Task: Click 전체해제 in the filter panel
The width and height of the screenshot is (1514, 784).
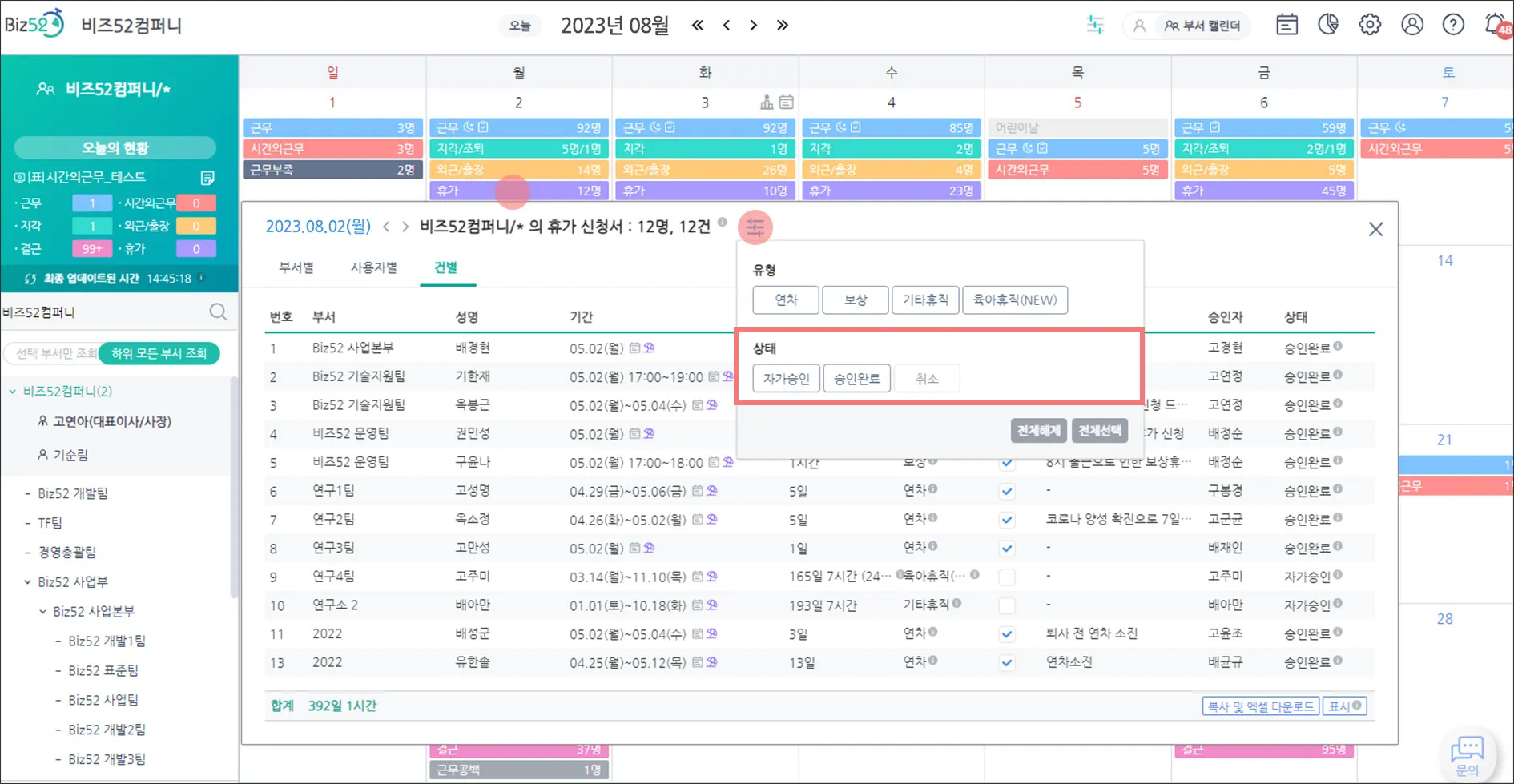Action: point(1039,431)
